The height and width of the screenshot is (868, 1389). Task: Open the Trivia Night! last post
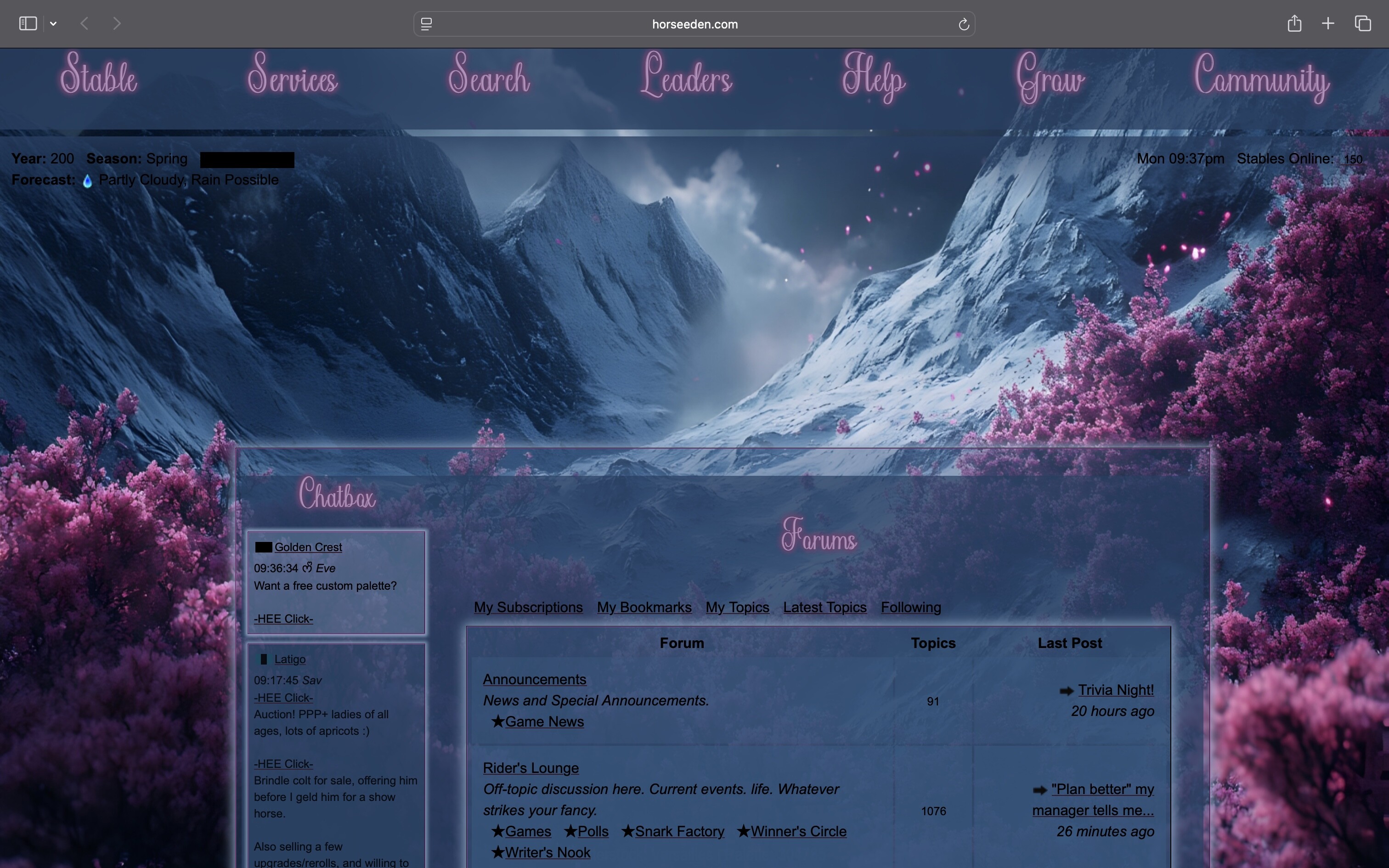click(1116, 690)
